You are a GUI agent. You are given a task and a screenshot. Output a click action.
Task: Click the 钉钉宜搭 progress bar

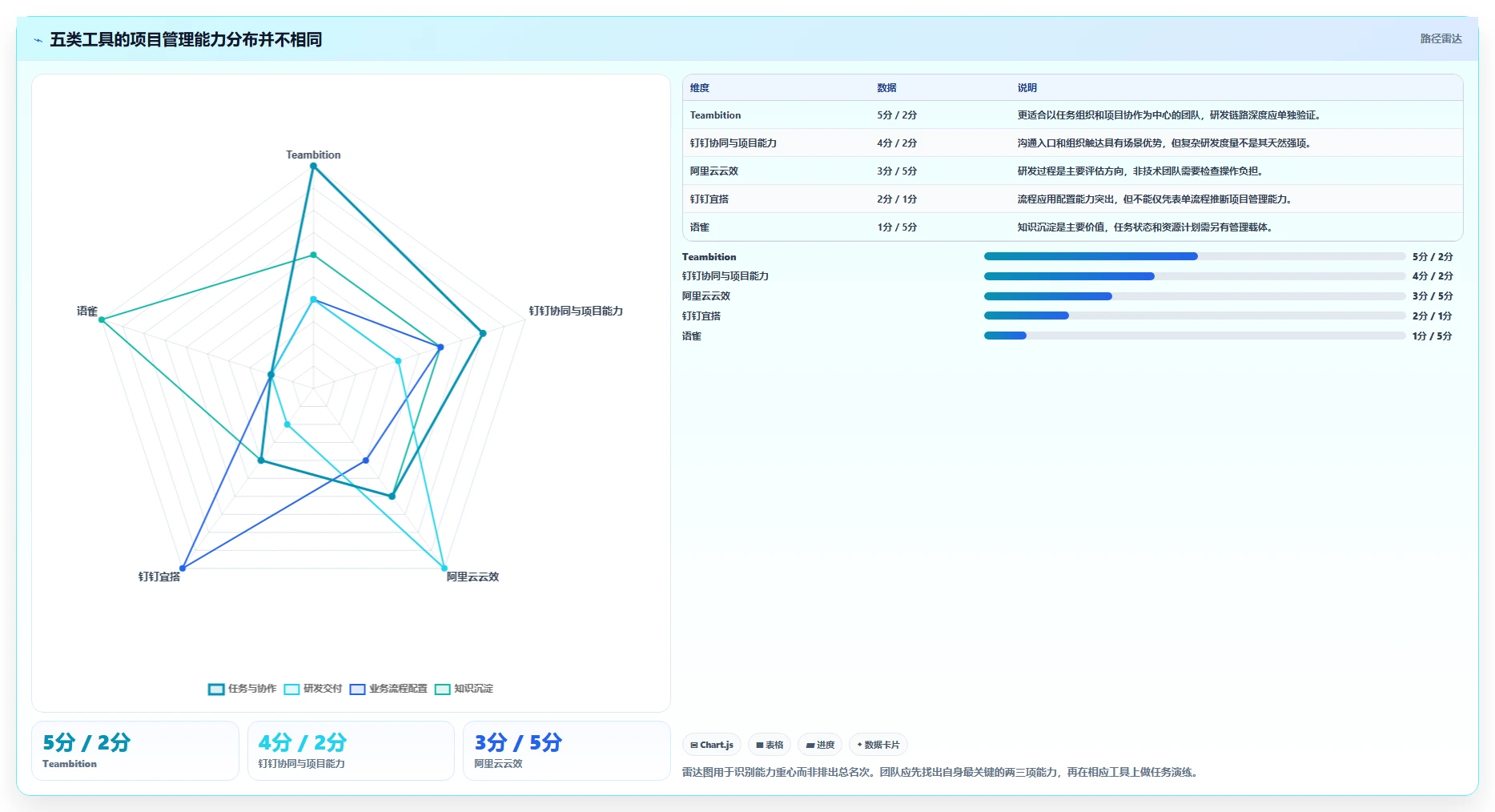tap(1194, 316)
